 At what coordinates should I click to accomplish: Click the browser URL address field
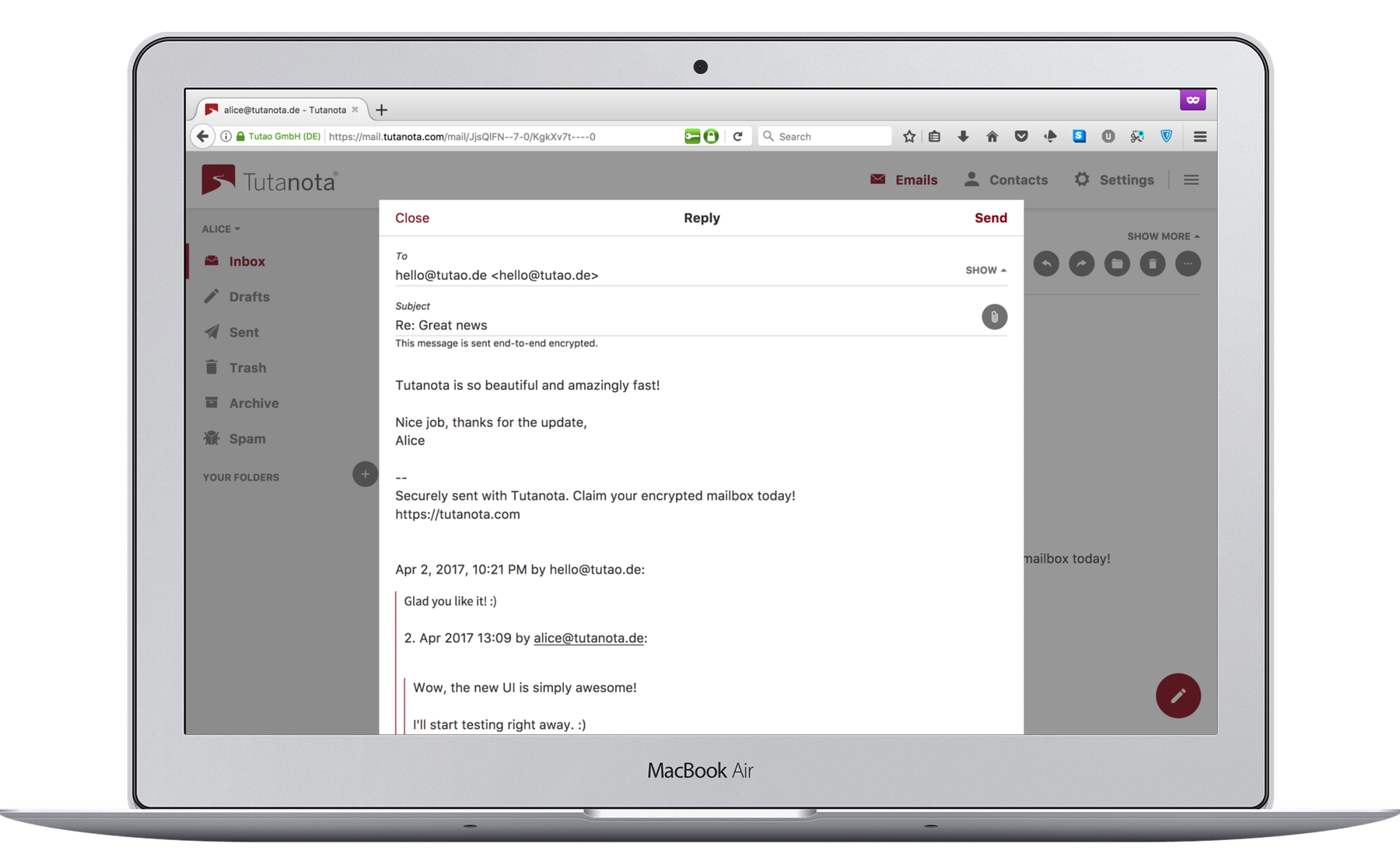pyautogui.click(x=502, y=136)
